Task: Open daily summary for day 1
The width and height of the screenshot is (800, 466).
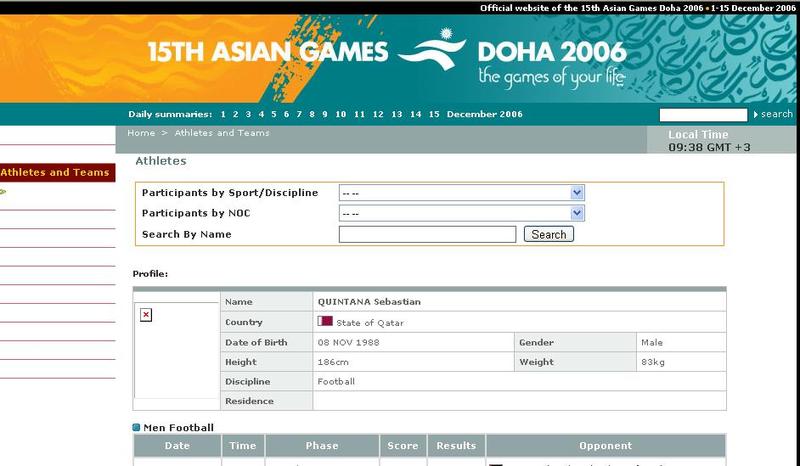Action: click(x=224, y=114)
